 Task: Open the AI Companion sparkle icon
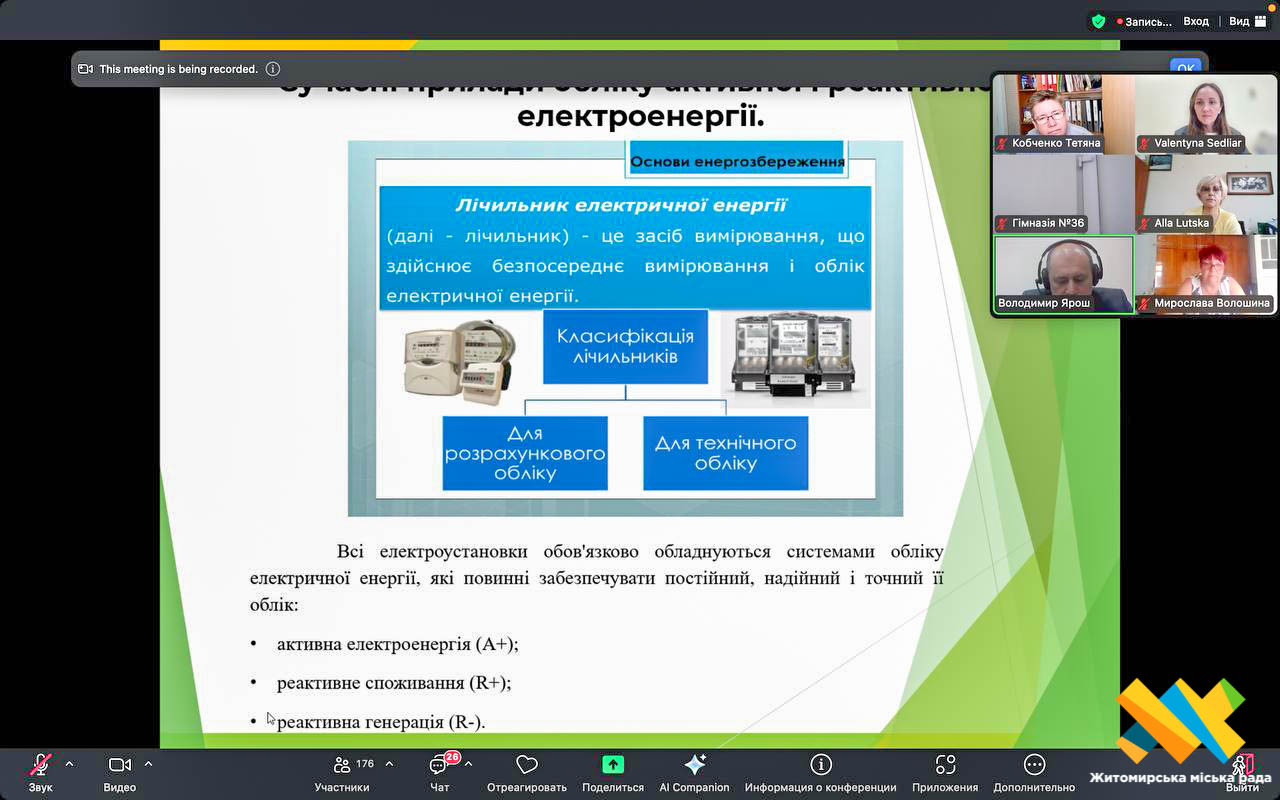click(694, 765)
